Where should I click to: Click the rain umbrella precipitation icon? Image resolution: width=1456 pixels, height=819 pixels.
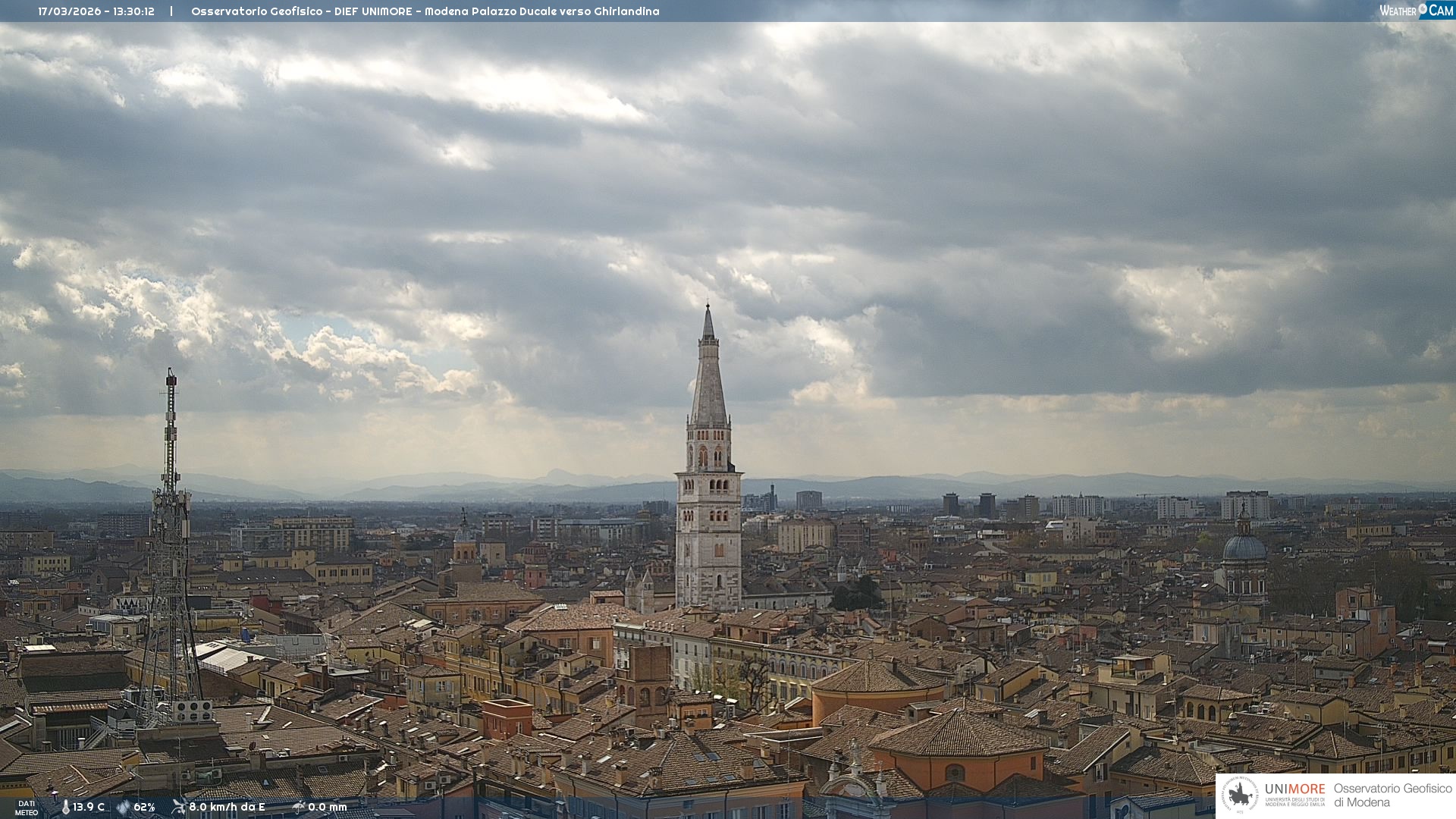point(298,807)
